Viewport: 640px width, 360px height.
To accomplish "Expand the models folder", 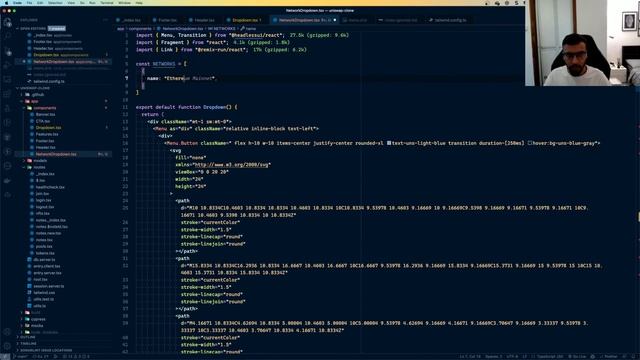I will point(40,160).
